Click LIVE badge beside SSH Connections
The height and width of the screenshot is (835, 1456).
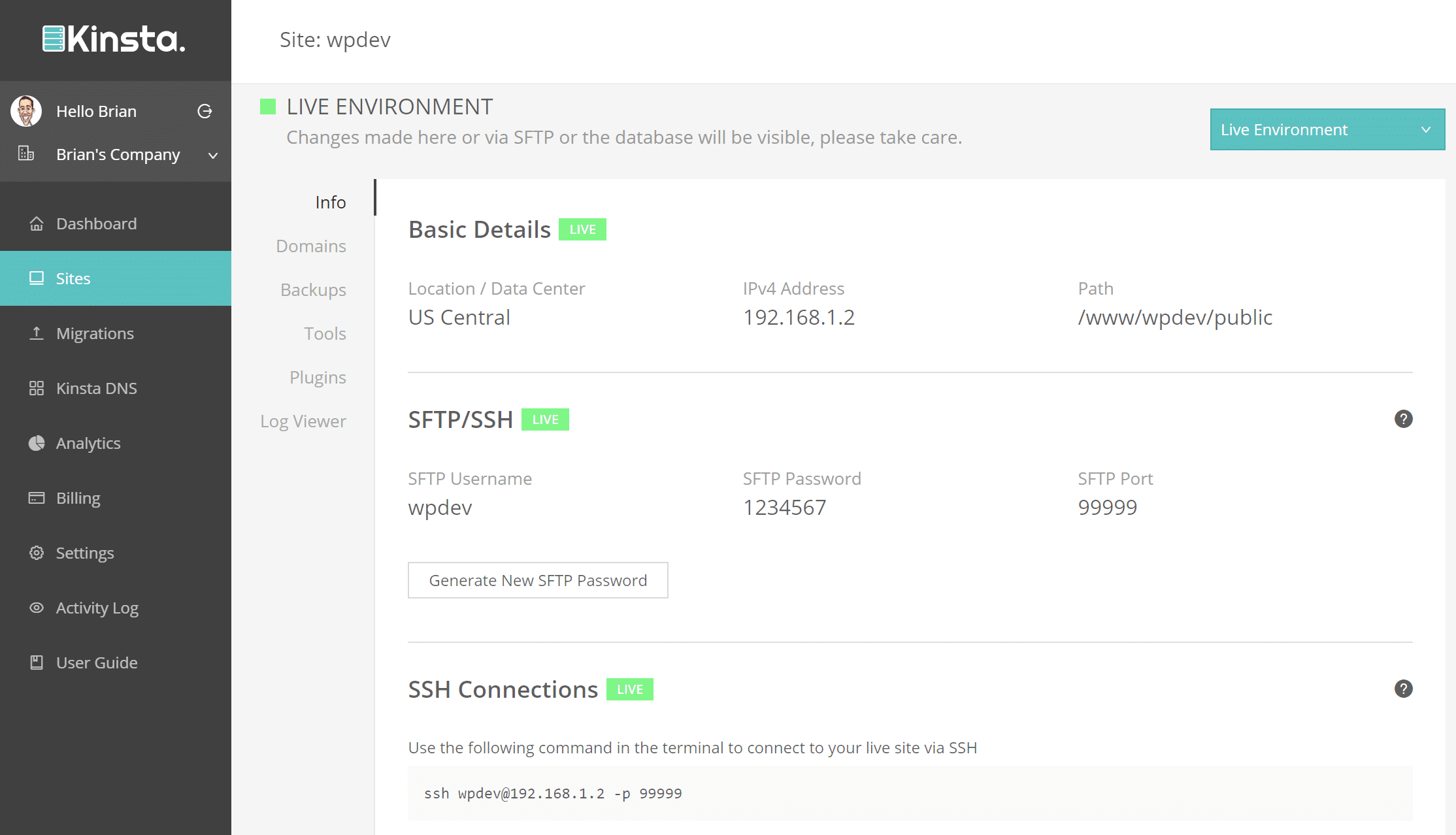point(629,689)
